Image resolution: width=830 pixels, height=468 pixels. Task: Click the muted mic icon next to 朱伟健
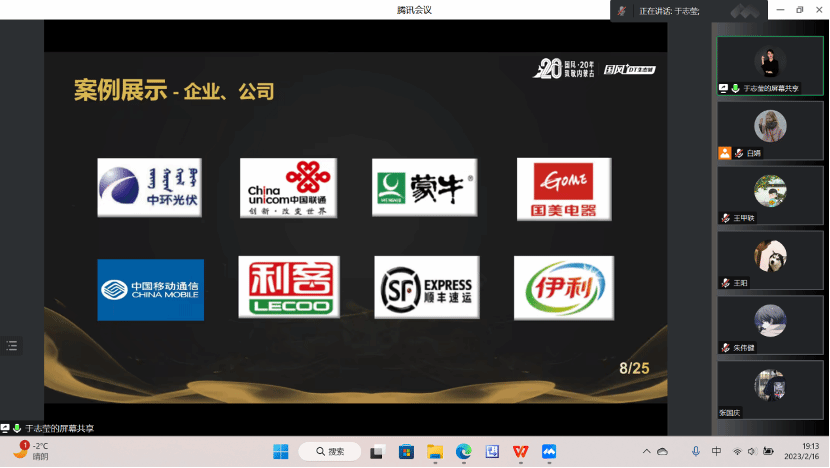[726, 348]
